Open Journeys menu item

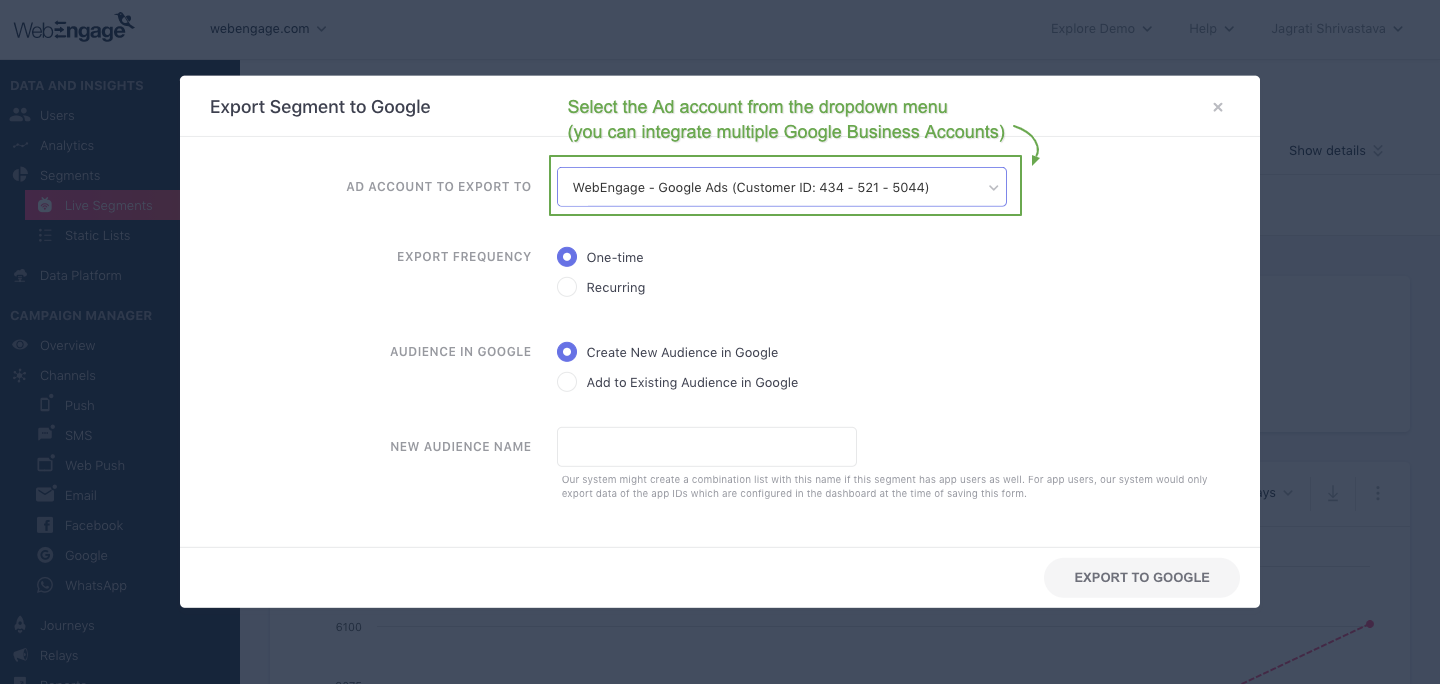pyautogui.click(x=67, y=625)
